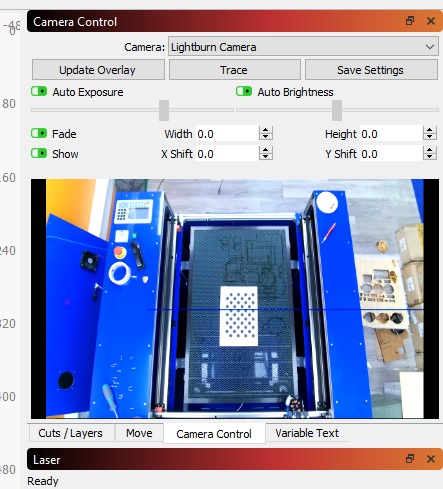Increase Width value with up arrow

coord(266,130)
